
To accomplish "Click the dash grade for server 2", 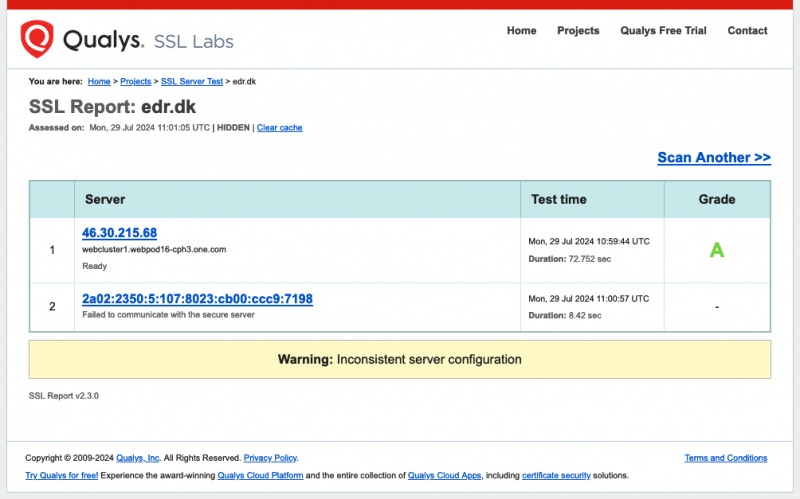I will point(717,307).
